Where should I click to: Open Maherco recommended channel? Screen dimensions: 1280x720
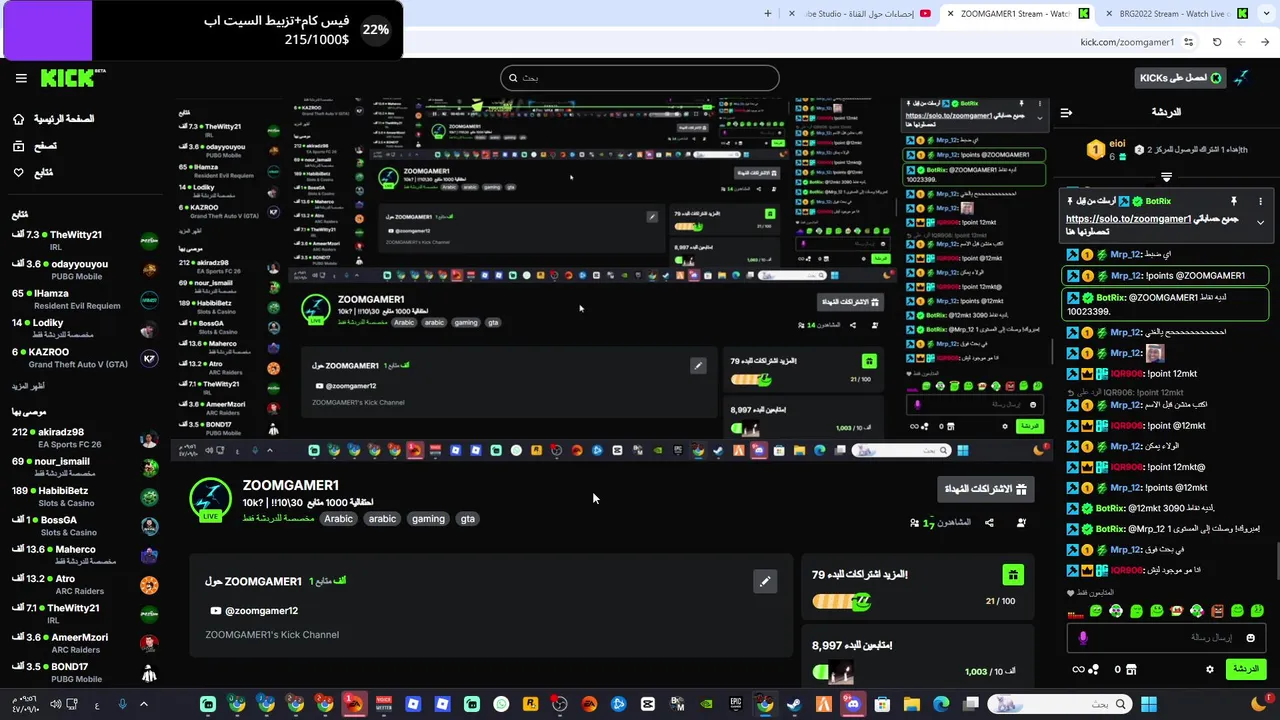85,555
